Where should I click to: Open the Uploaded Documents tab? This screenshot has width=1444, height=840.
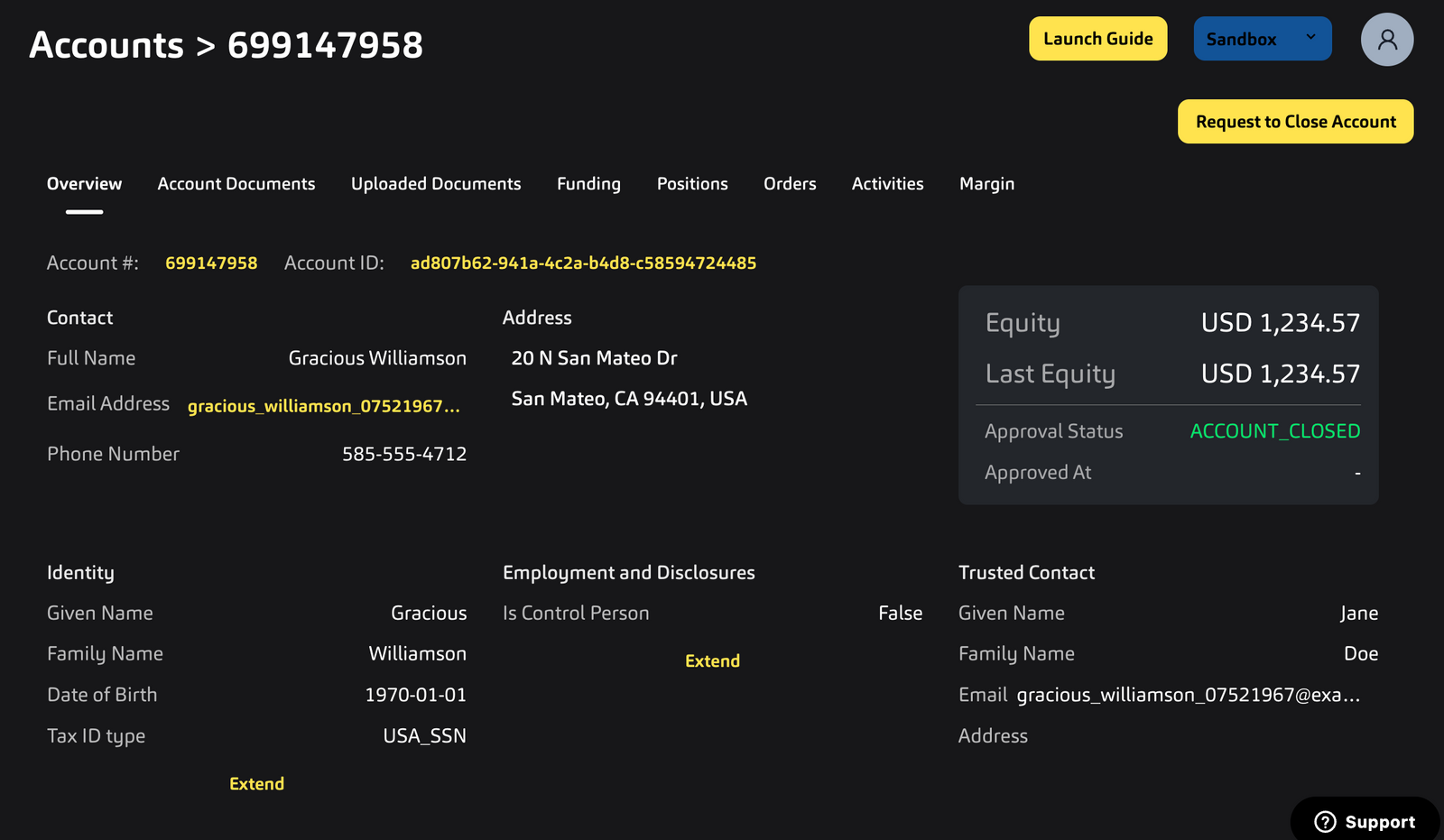pos(436,184)
